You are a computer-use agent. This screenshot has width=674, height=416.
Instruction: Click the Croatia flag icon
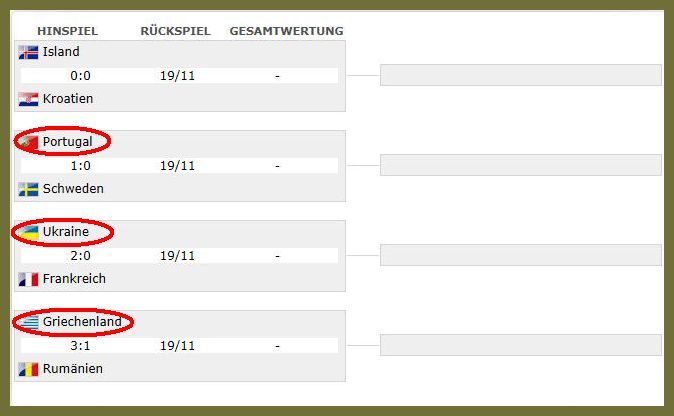coord(28,99)
